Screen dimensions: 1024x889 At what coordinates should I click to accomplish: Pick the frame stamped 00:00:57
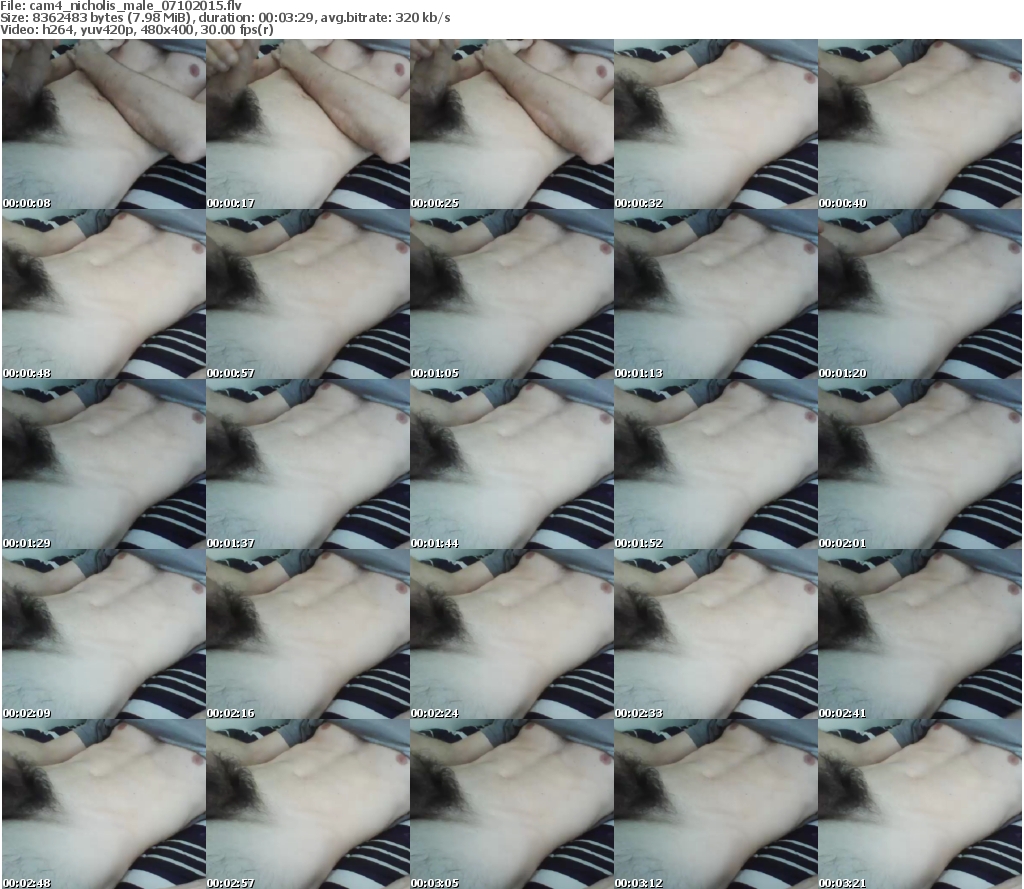pyautogui.click(x=308, y=294)
